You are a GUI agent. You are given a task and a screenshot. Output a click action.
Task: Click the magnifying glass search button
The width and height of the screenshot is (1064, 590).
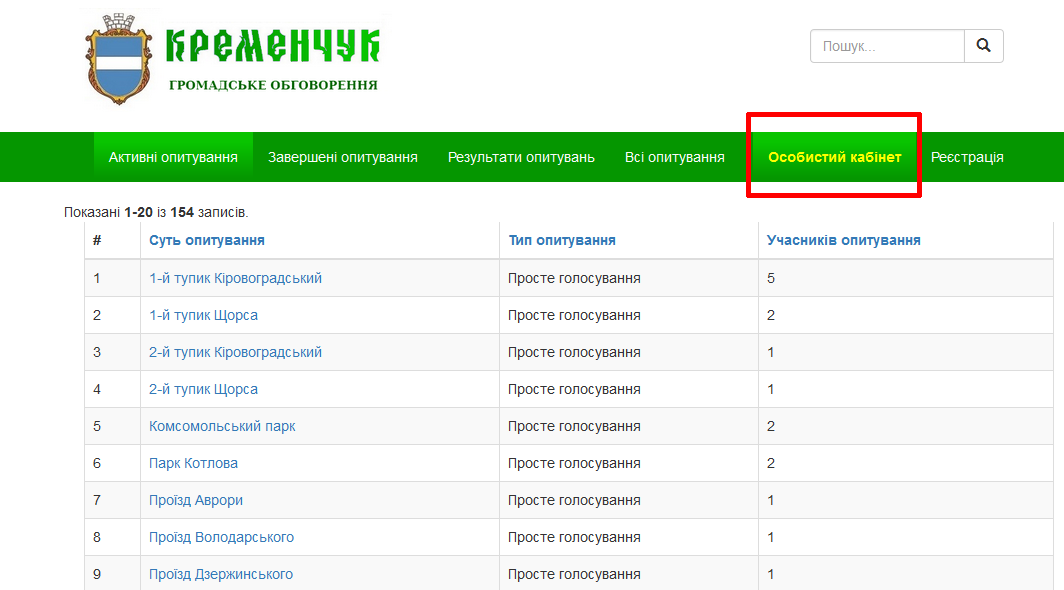[983, 46]
